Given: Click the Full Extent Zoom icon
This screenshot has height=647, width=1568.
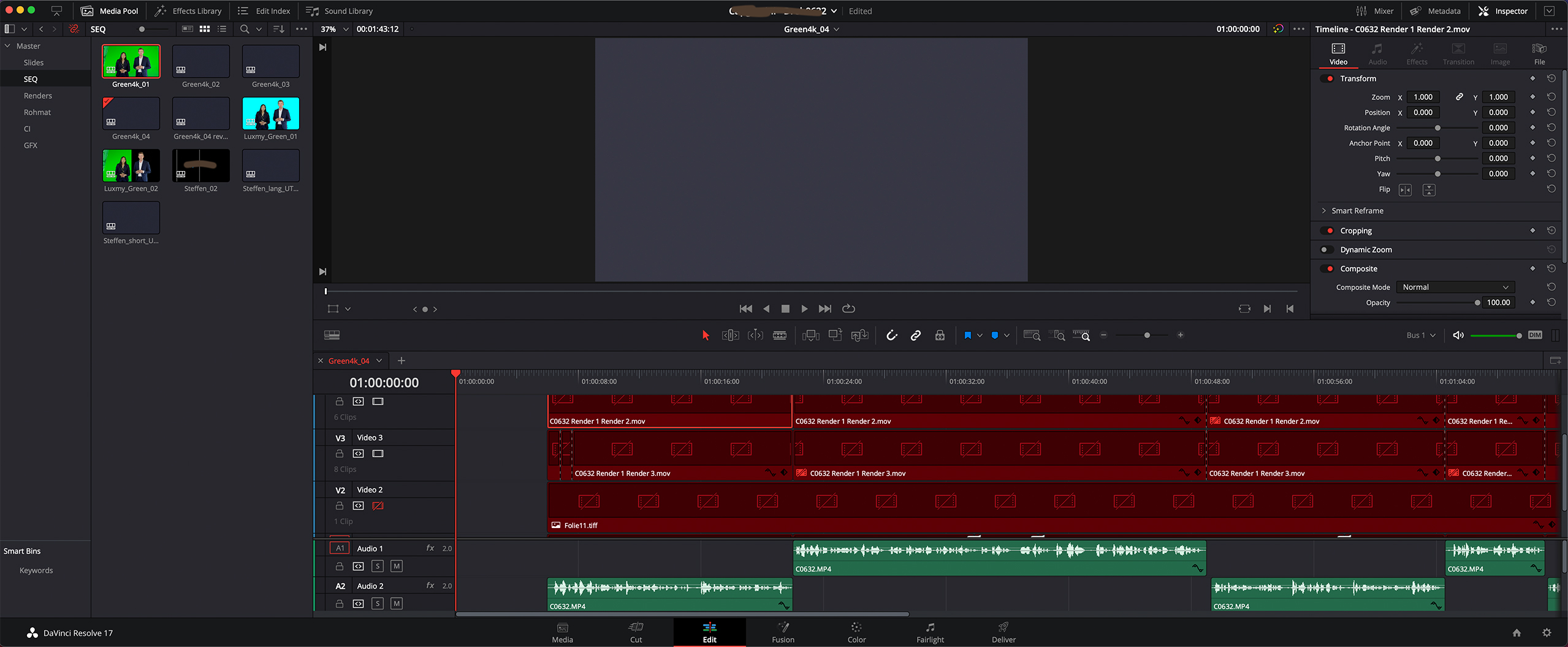Looking at the screenshot, I should pos(1032,335).
